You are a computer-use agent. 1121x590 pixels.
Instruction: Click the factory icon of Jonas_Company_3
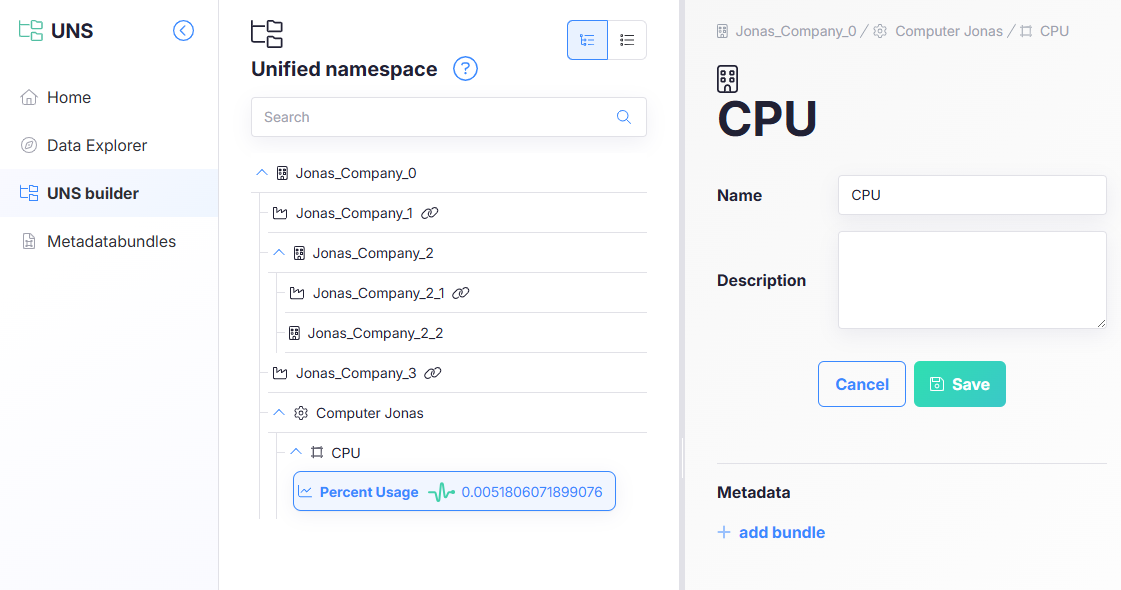point(280,373)
